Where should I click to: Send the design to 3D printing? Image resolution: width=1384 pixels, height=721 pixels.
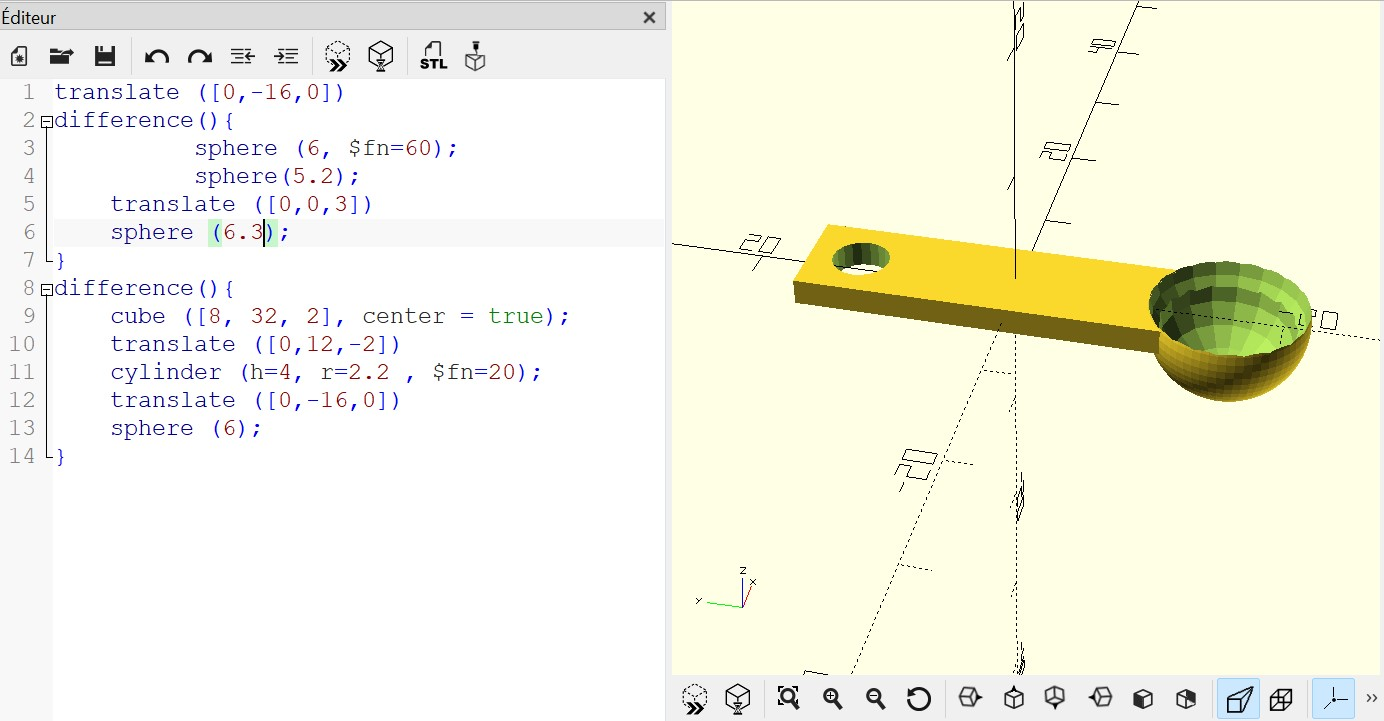(475, 56)
